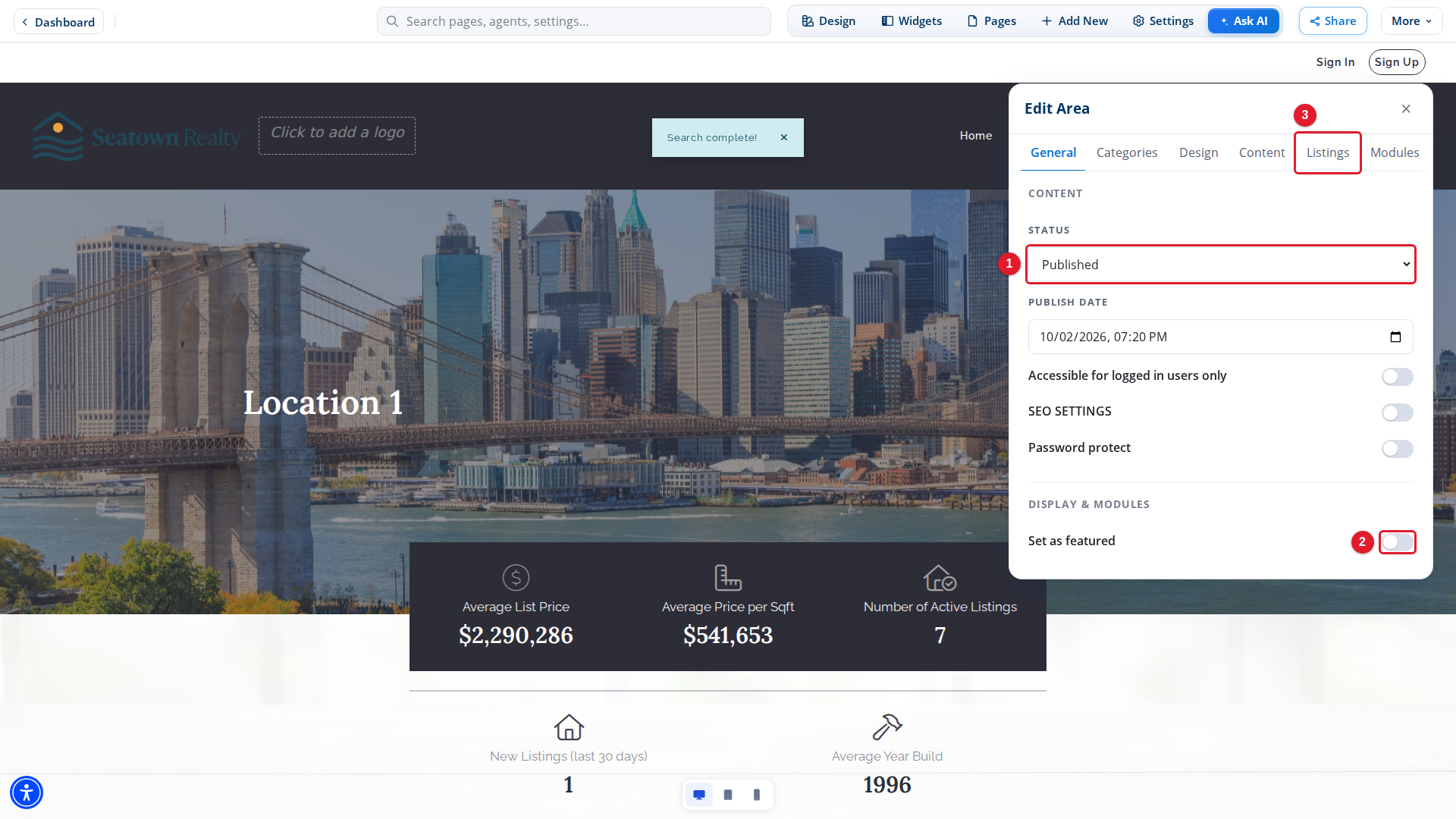Click the Sign In link
The image size is (1456, 819).
(x=1335, y=62)
